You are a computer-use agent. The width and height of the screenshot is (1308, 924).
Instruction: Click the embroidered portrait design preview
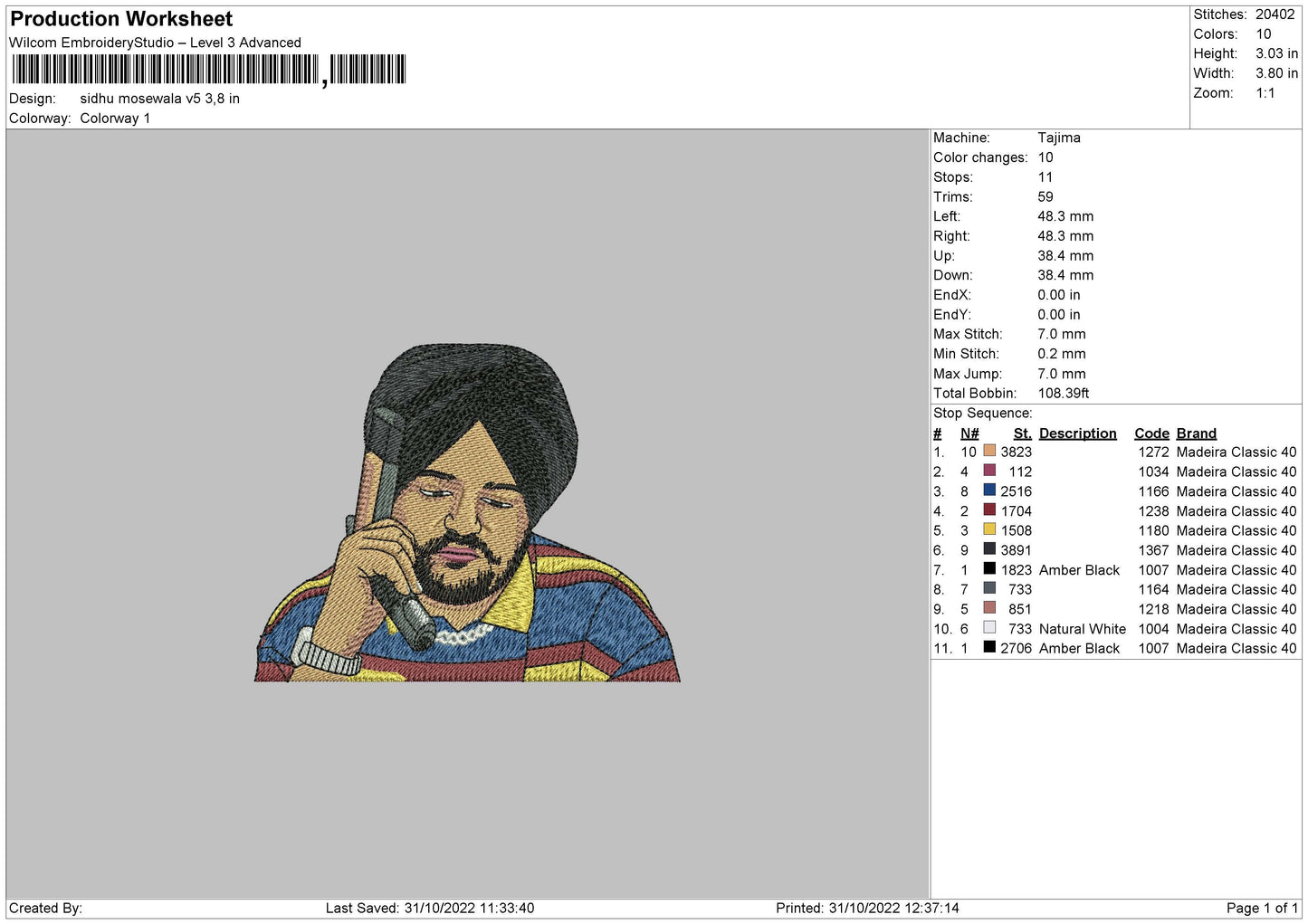point(467,512)
